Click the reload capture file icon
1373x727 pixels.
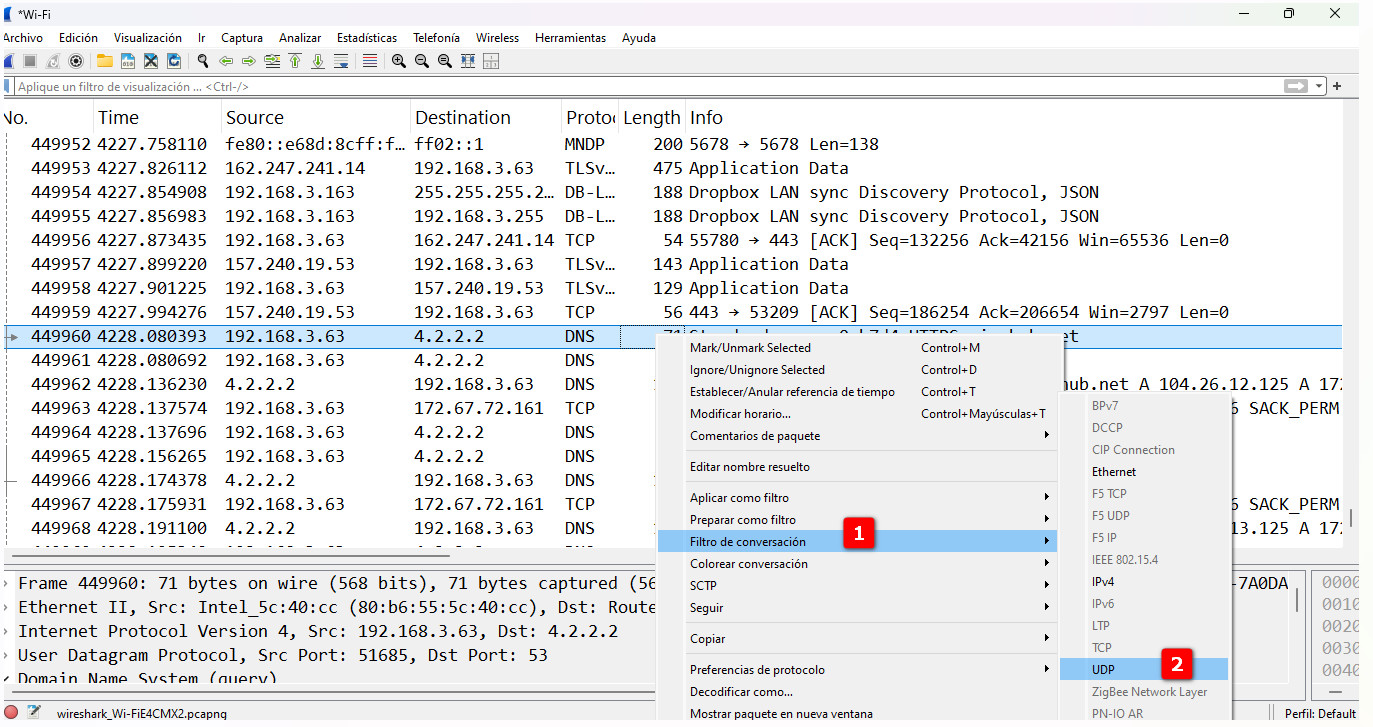click(x=174, y=61)
